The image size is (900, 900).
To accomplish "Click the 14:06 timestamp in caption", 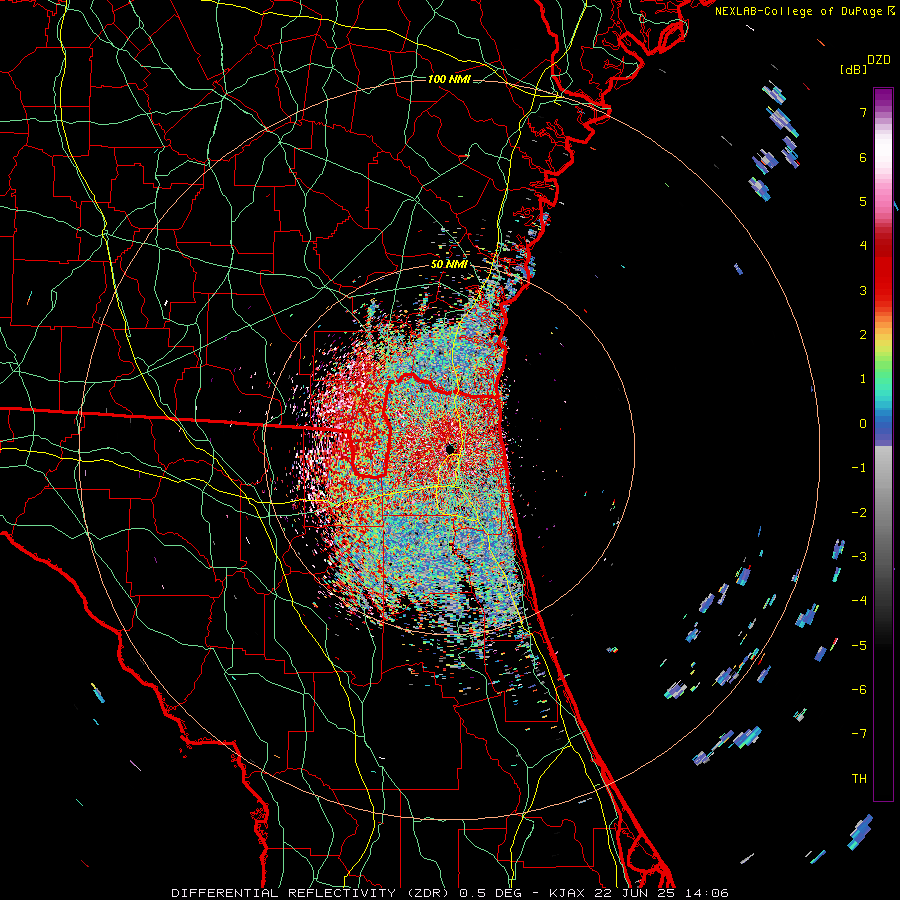I will [x=707, y=893].
